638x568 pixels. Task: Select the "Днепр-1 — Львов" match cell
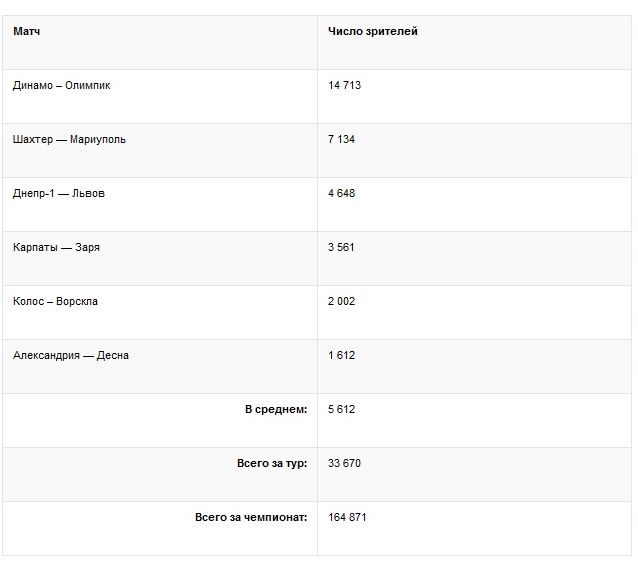59,194
